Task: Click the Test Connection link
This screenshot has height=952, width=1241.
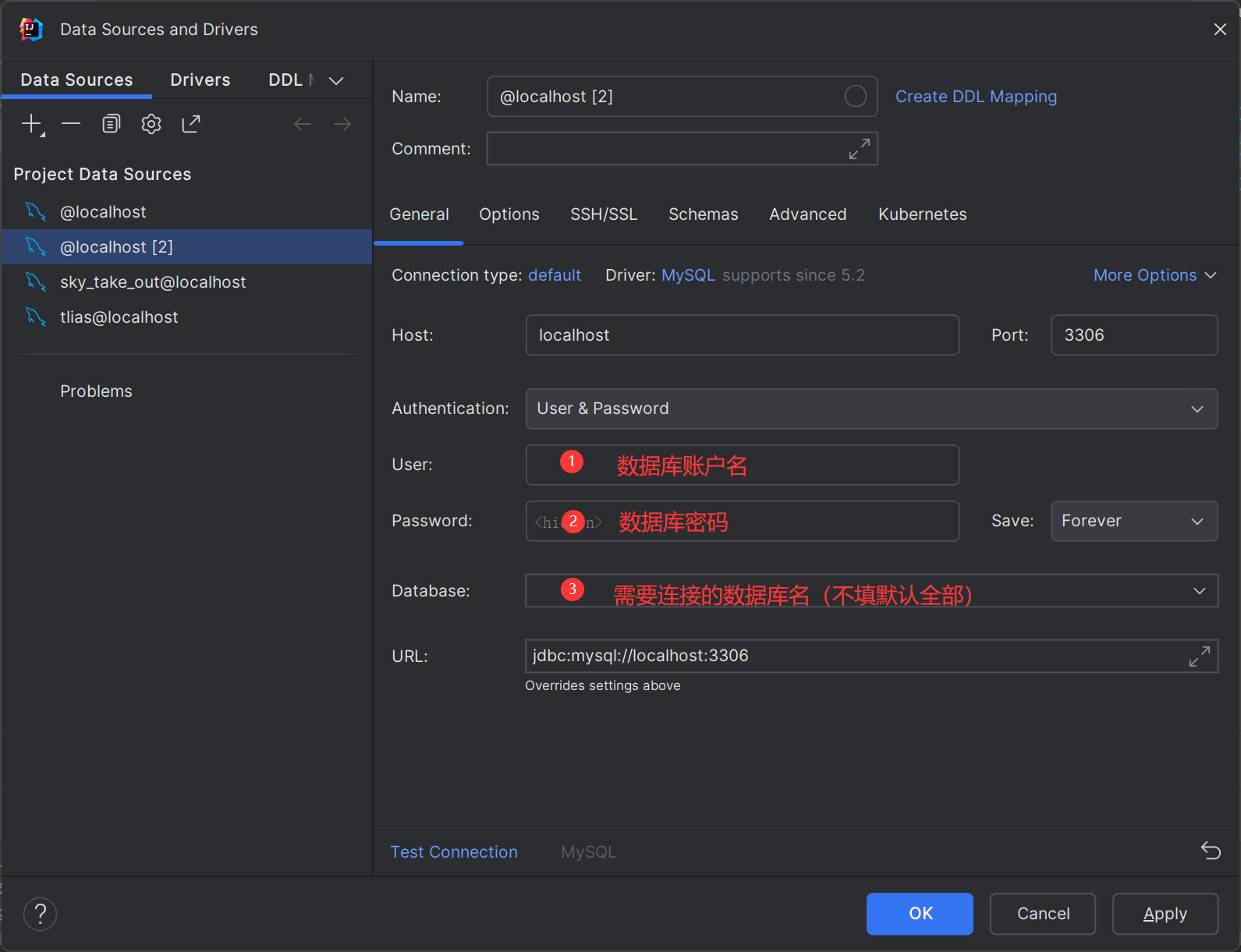Action: pos(454,852)
